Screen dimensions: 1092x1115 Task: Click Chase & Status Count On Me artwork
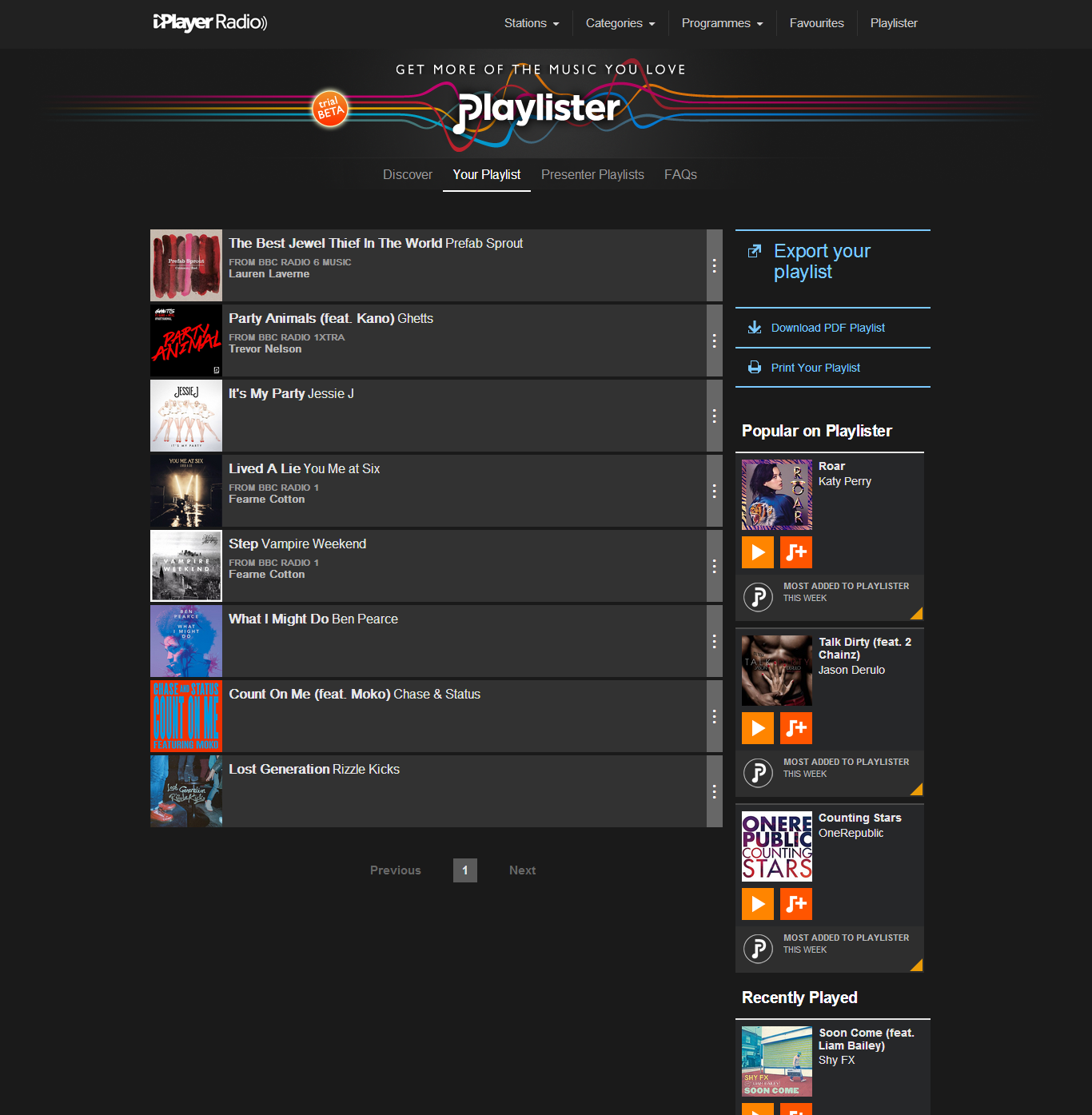coord(186,716)
